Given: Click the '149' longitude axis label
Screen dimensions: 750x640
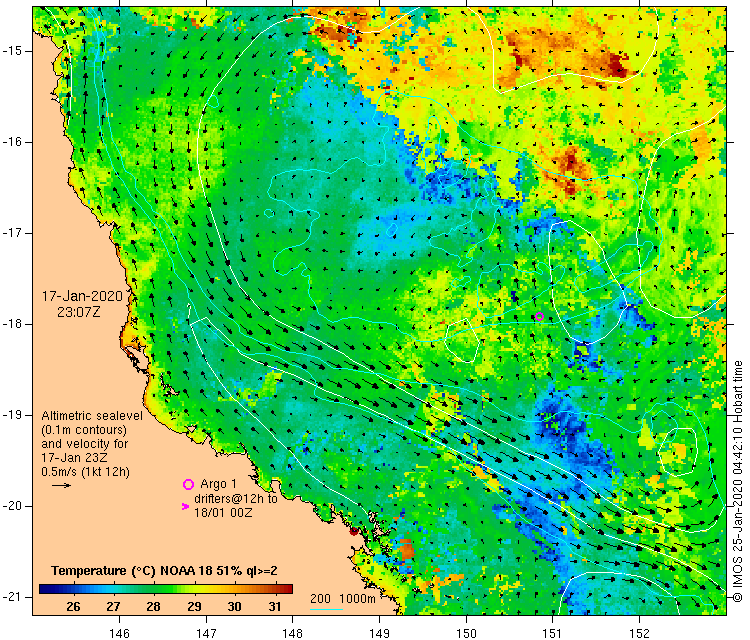Looking at the screenshot, I should [379, 633].
